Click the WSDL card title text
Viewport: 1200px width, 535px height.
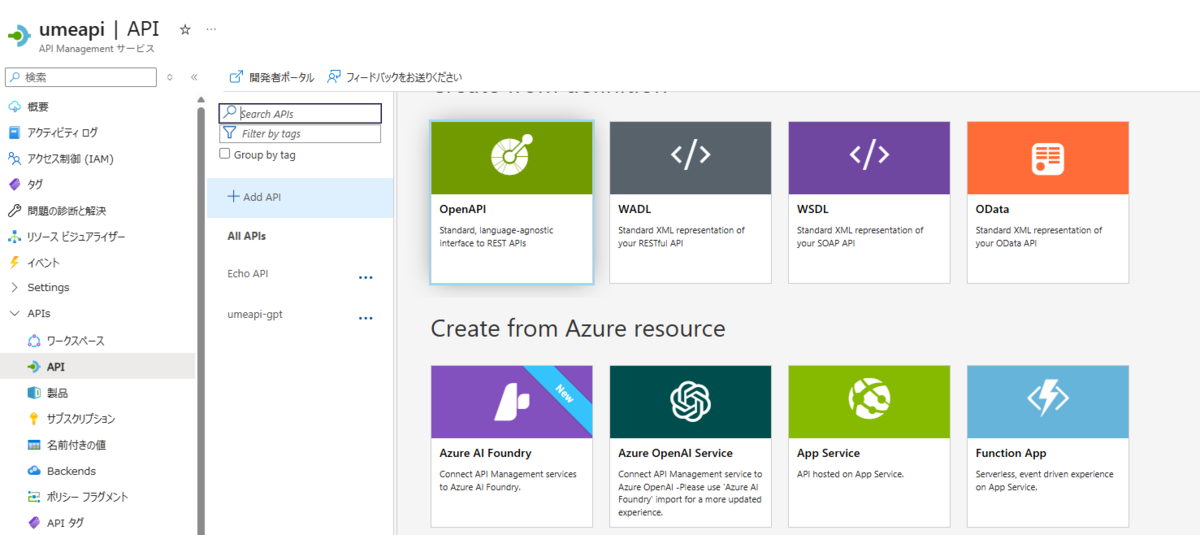[x=813, y=209]
